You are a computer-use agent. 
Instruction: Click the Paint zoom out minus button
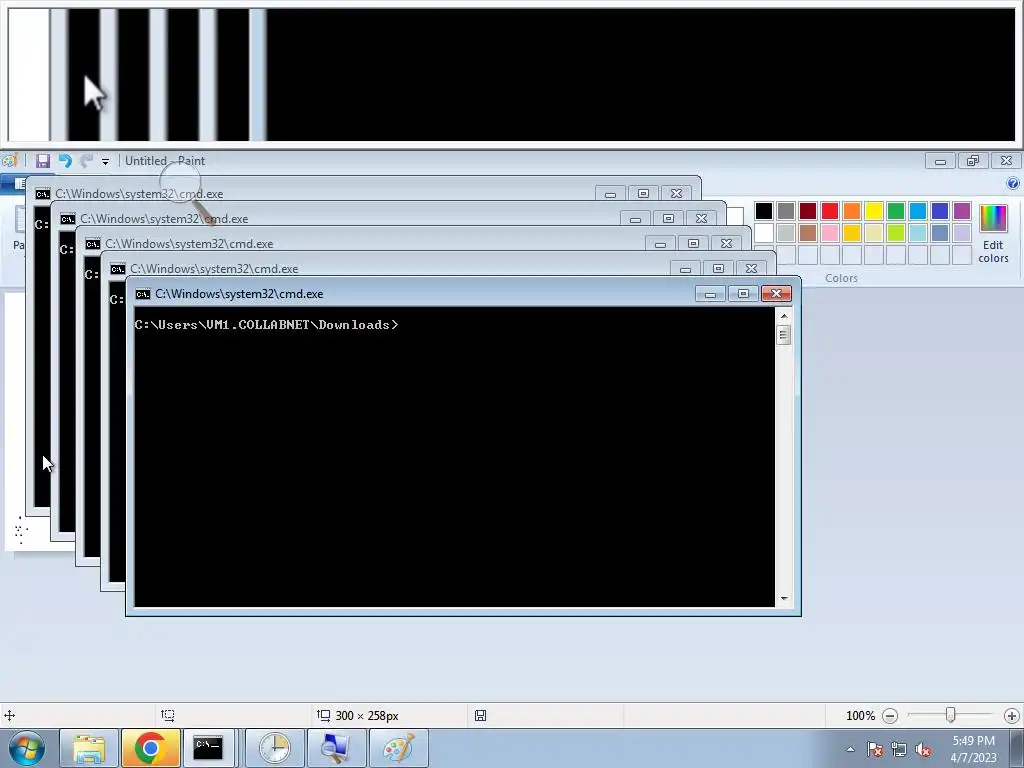[889, 716]
